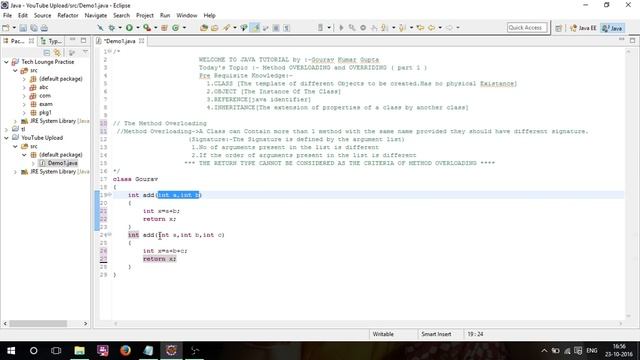Viewport: 640px width, 360px height.
Task: Open the External Tools dropdown arrow
Action: tap(156, 28)
